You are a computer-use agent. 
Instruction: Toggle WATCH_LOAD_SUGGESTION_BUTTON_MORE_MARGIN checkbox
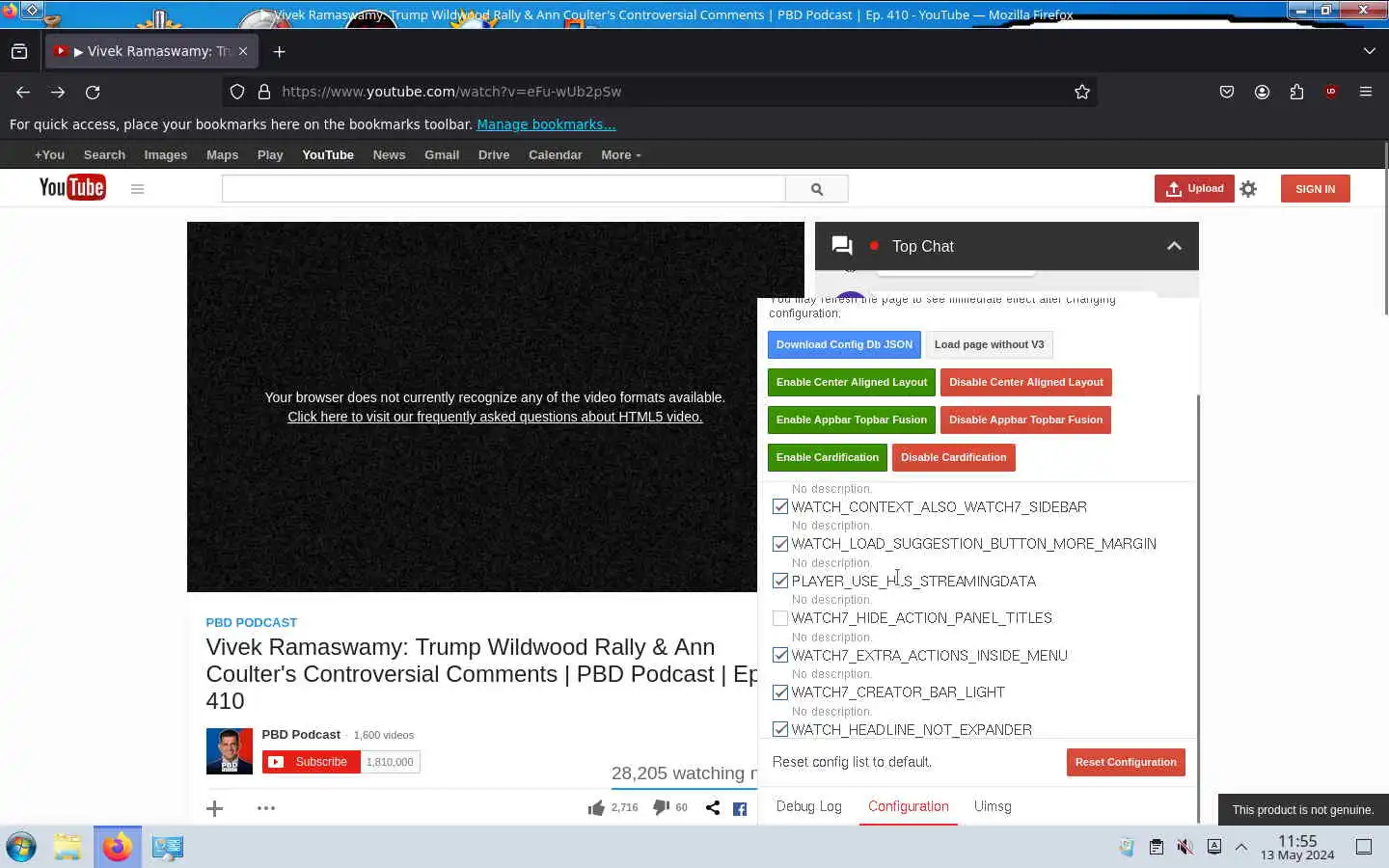[x=780, y=544]
